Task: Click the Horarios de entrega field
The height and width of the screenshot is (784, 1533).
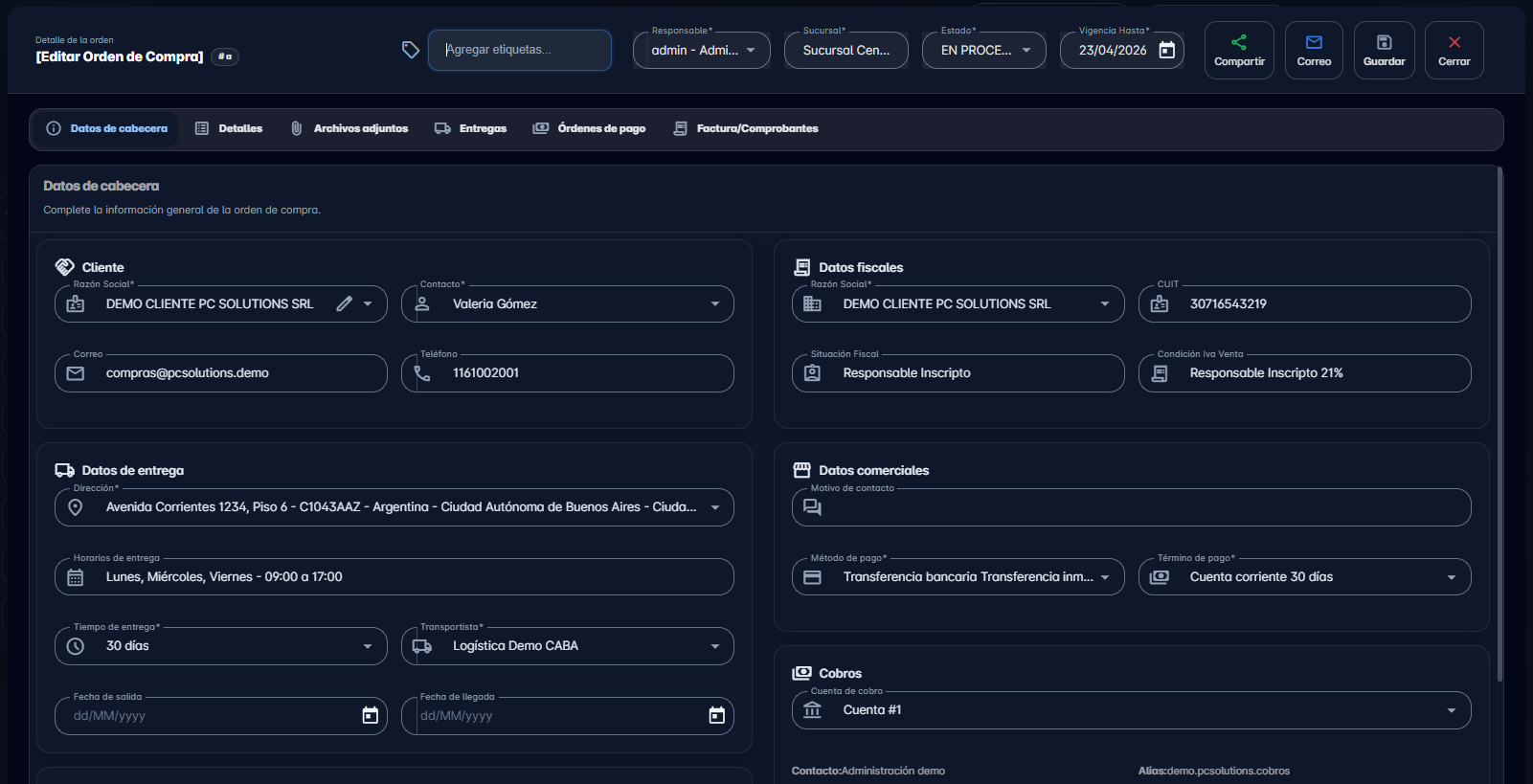Action: pyautogui.click(x=395, y=577)
